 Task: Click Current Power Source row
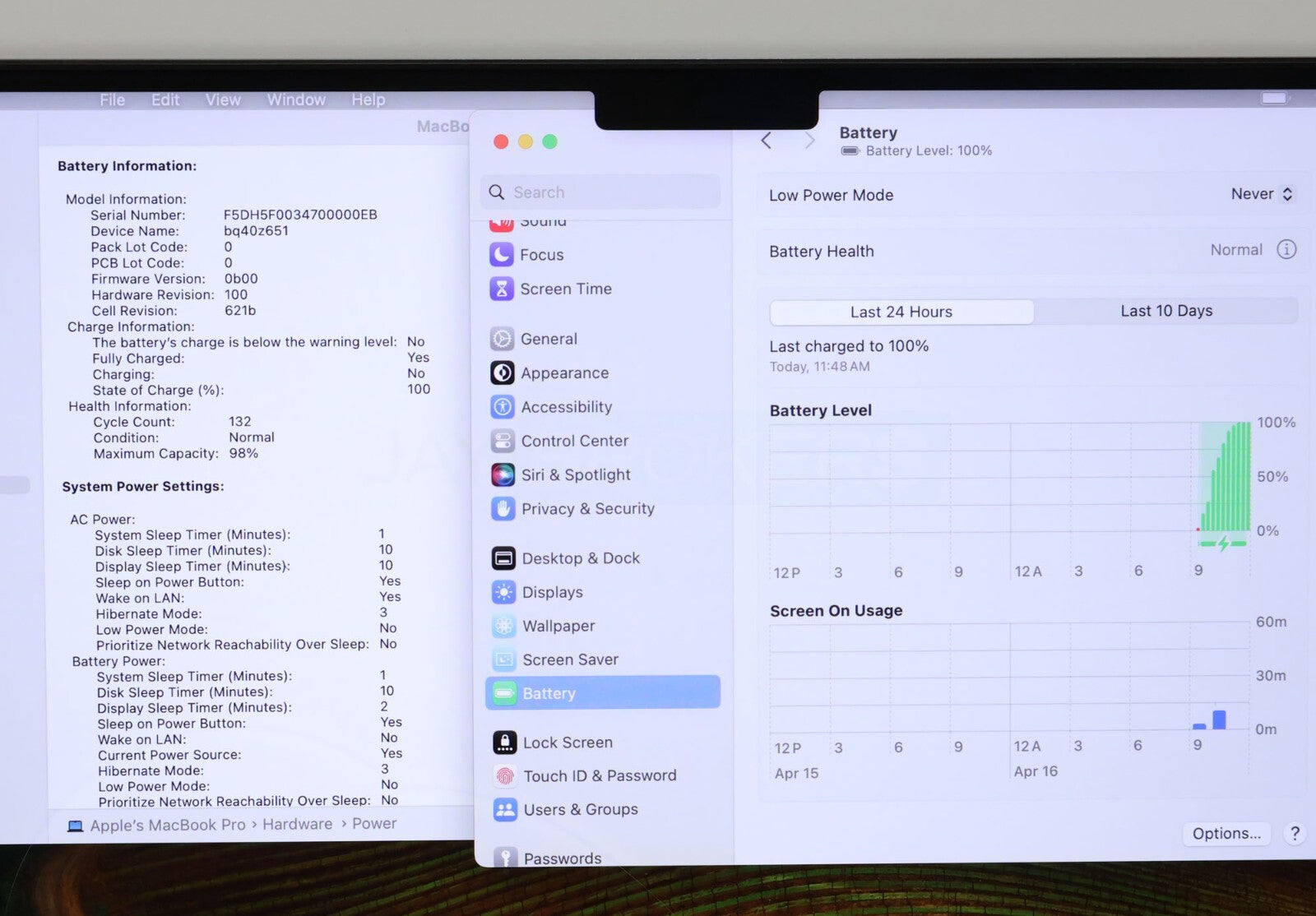click(250, 755)
